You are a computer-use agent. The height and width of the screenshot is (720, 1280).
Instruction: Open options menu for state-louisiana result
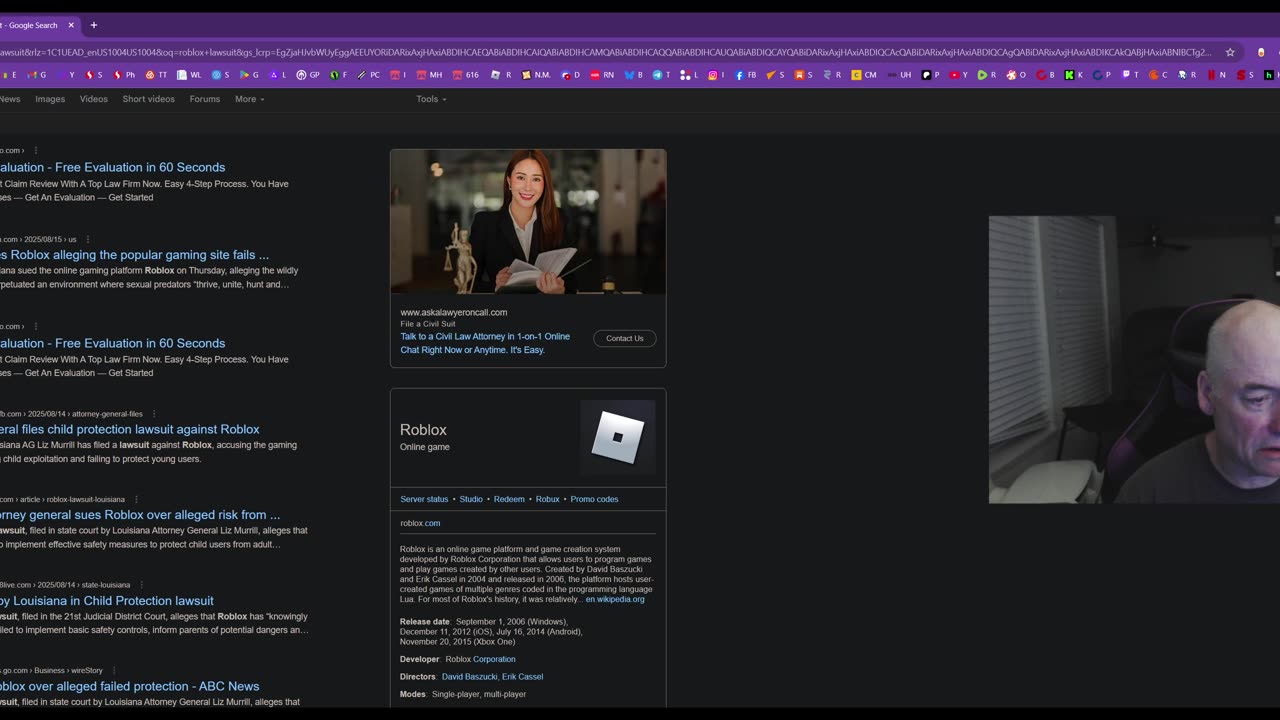[141, 585]
